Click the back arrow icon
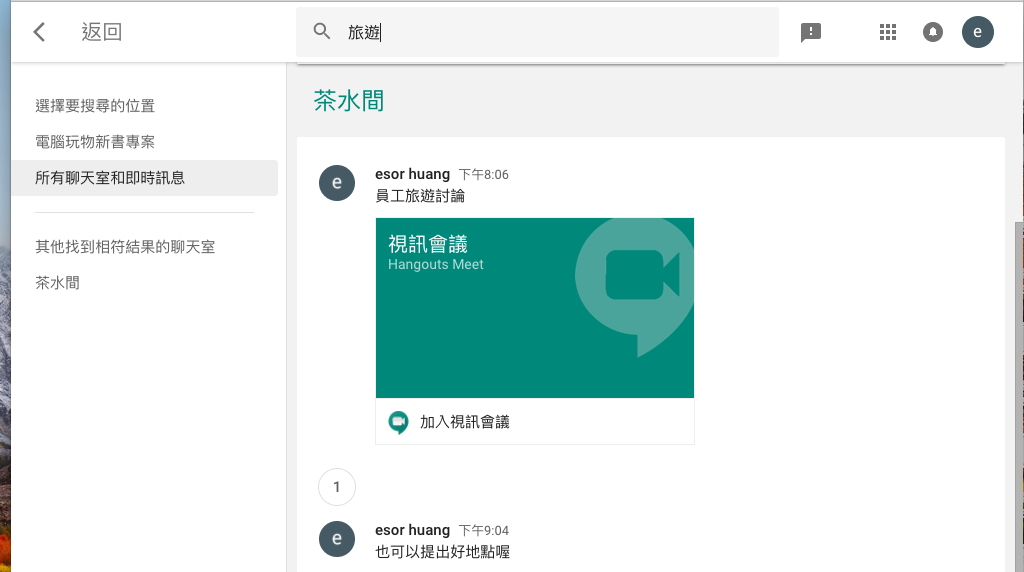This screenshot has height=572, width=1024. click(39, 32)
